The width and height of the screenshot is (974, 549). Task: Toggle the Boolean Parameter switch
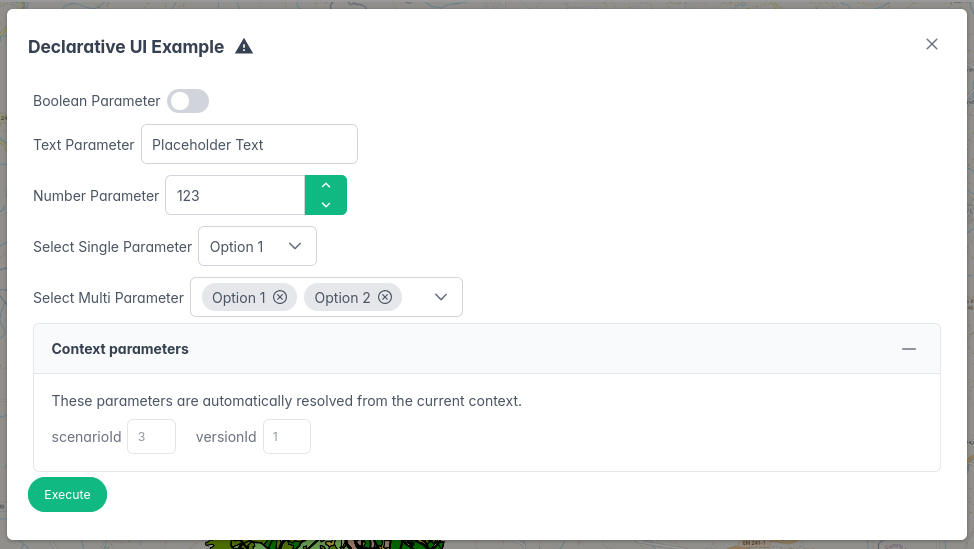click(x=188, y=101)
